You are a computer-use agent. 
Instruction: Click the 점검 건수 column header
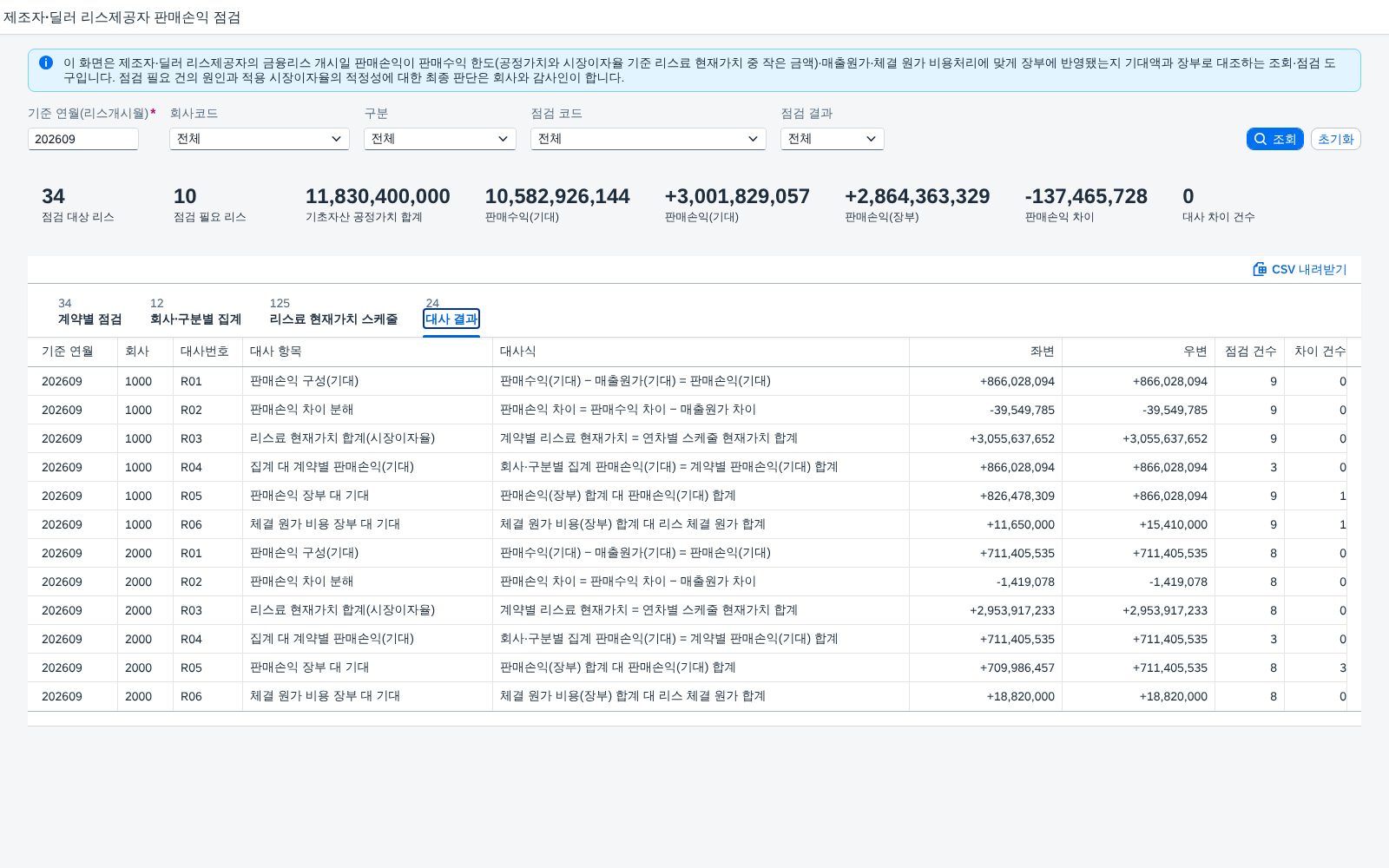pos(1250,352)
